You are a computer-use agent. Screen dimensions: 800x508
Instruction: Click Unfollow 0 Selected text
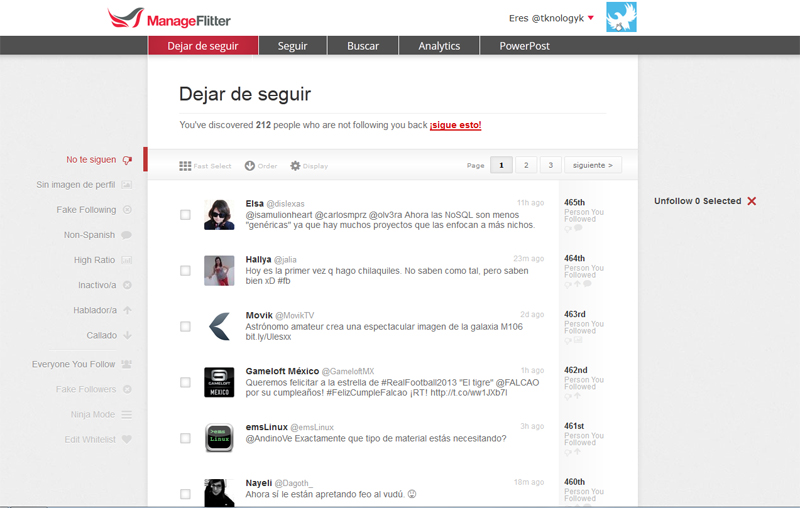point(697,201)
